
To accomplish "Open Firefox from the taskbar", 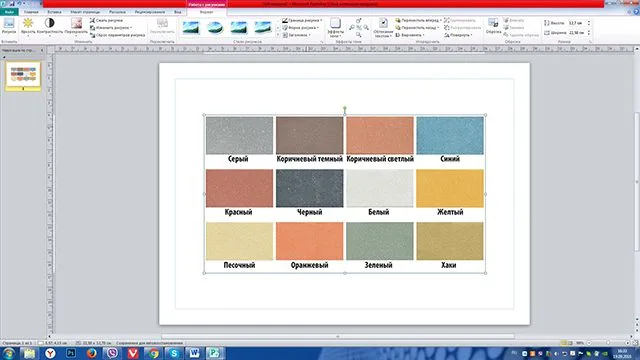I will point(91,353).
